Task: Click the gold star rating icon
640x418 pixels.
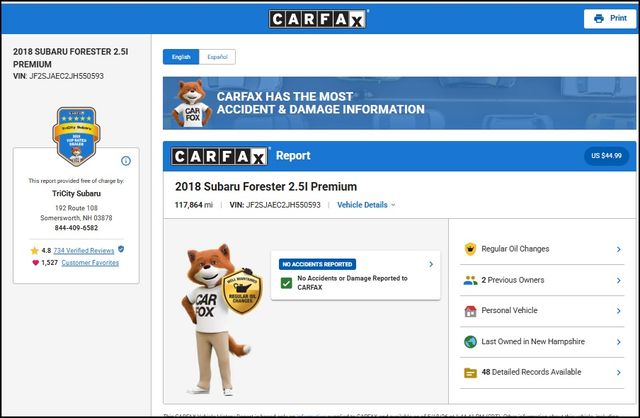Action: tap(35, 251)
